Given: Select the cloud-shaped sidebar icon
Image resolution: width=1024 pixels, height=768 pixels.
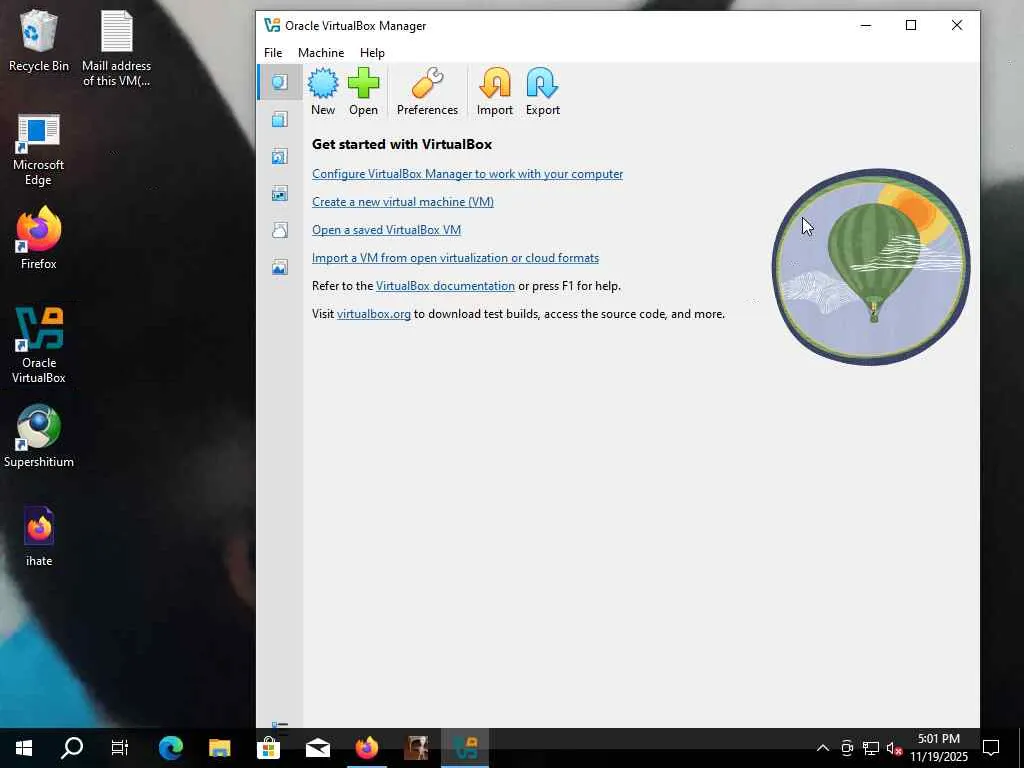Looking at the screenshot, I should 280,230.
